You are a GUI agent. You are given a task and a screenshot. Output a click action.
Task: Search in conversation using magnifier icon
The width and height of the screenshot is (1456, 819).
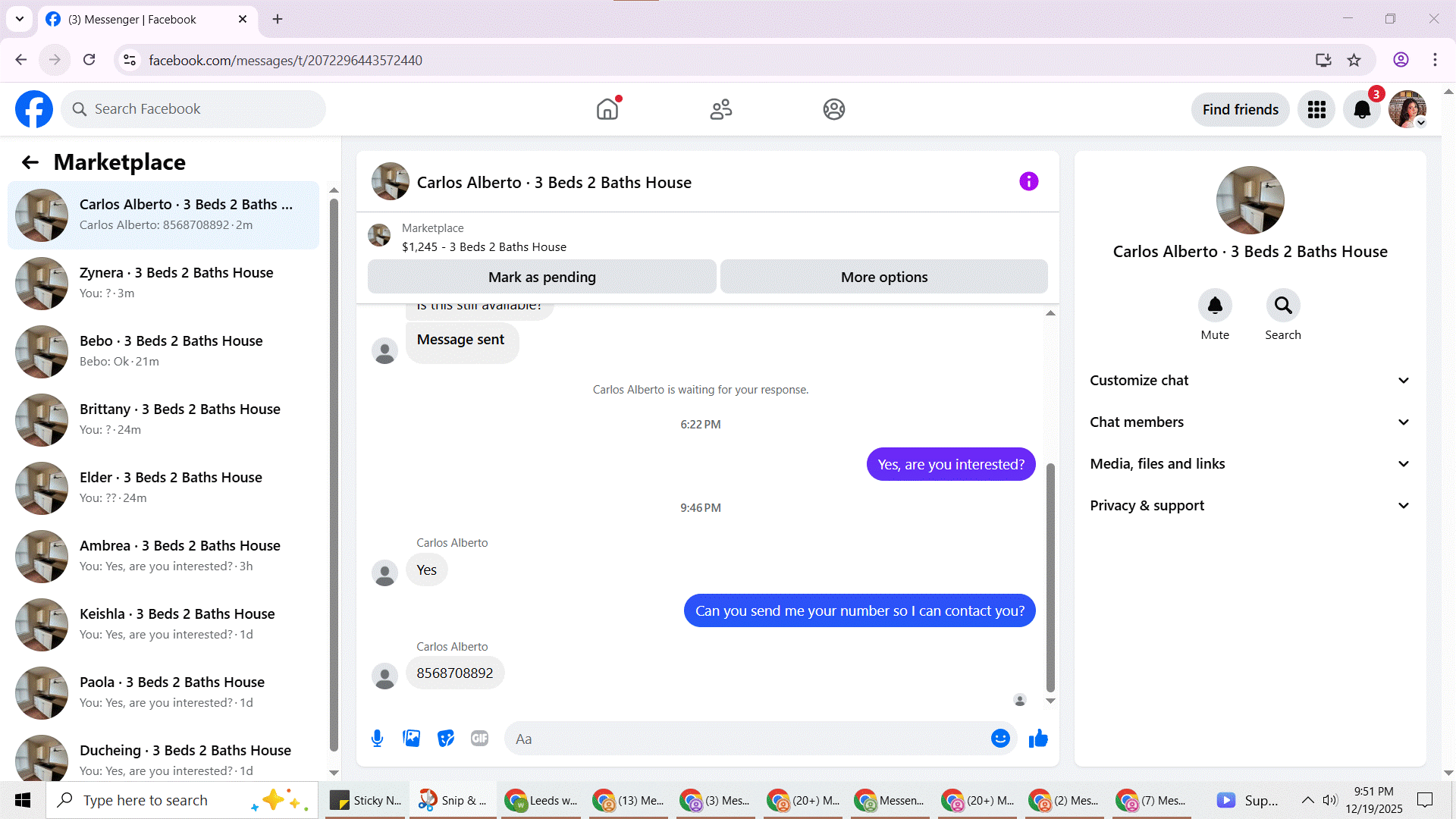click(1282, 306)
